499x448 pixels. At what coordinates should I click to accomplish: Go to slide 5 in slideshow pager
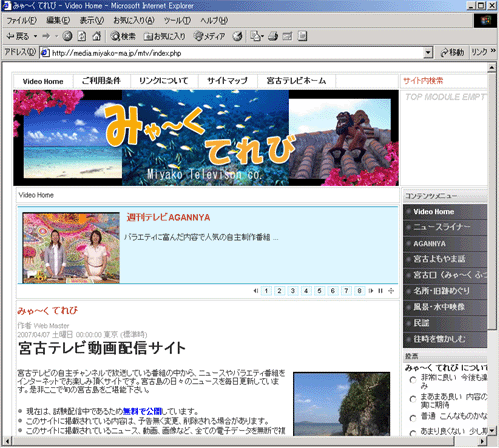point(319,291)
